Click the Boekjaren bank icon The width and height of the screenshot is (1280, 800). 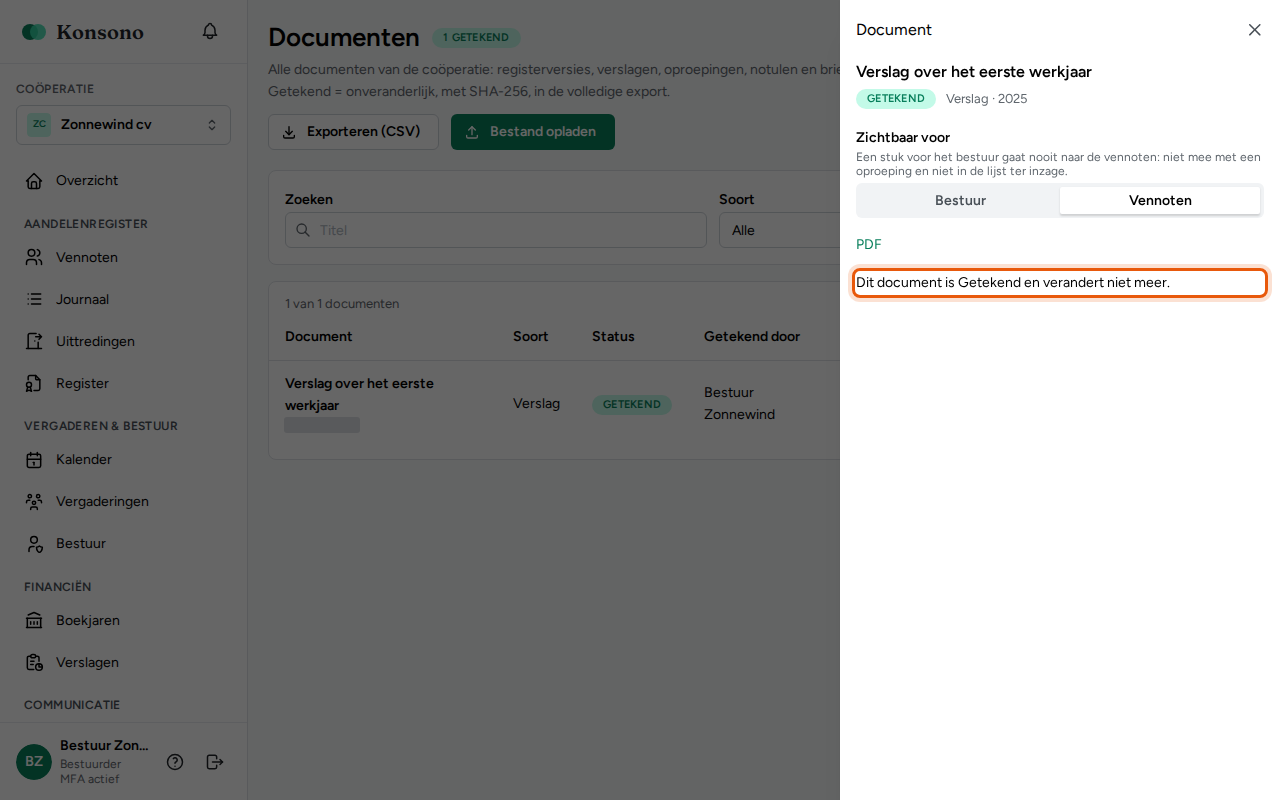pos(34,621)
